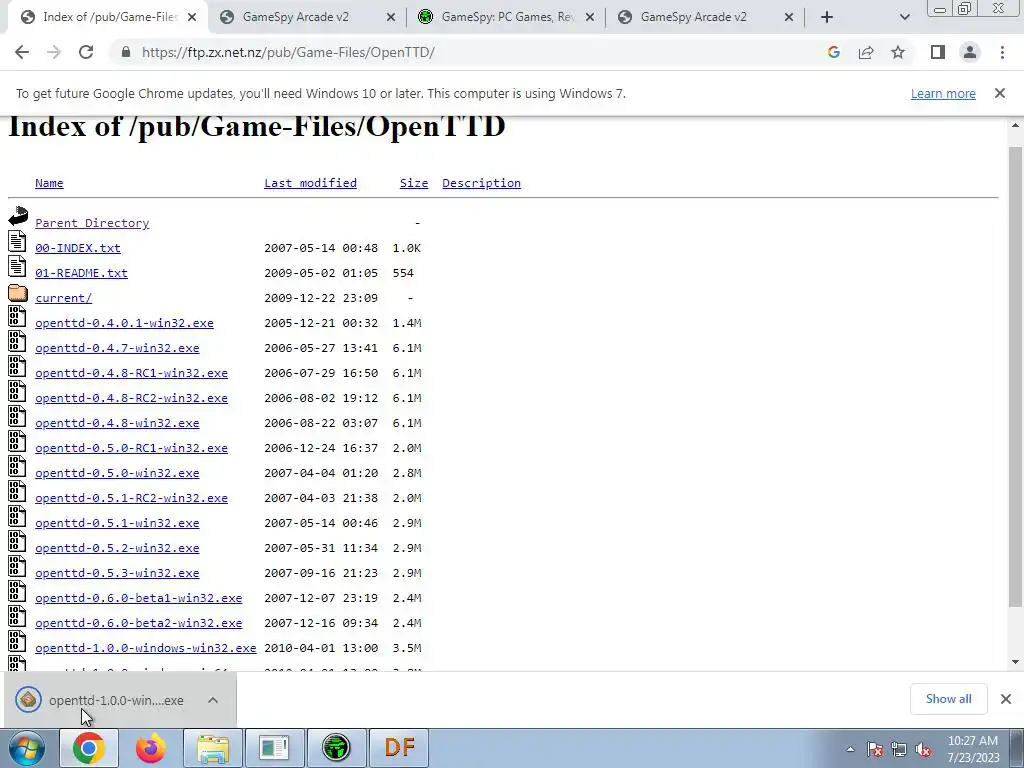Click text file icon beside 00-INDEX.txt
Image resolution: width=1024 pixels, height=768 pixels.
18,241
